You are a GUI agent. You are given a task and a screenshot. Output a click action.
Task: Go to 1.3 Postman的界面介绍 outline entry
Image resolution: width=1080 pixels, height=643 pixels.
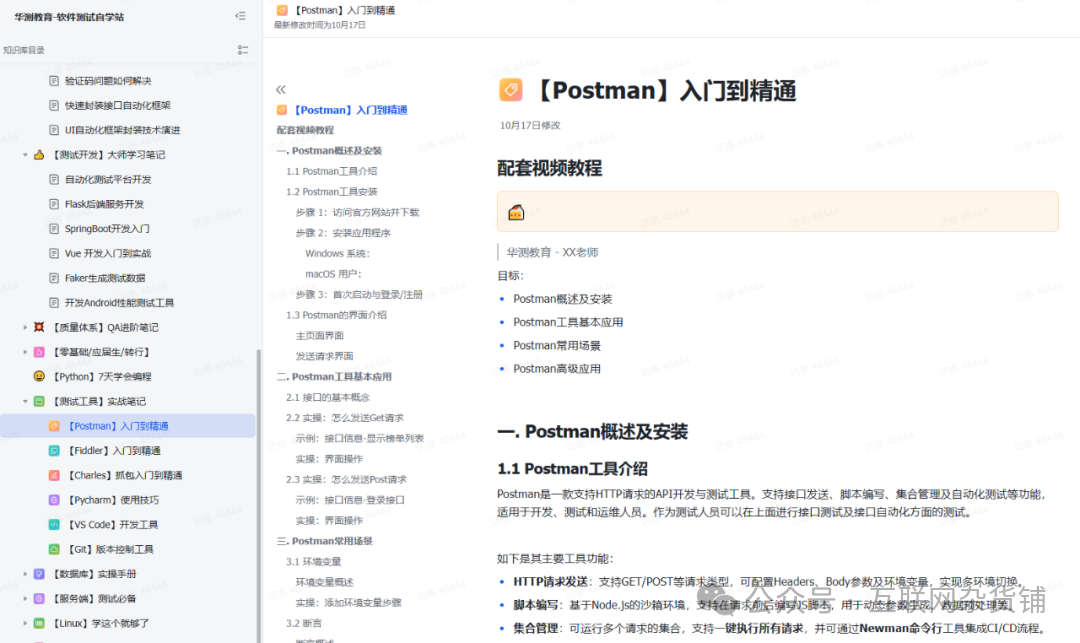tap(336, 315)
